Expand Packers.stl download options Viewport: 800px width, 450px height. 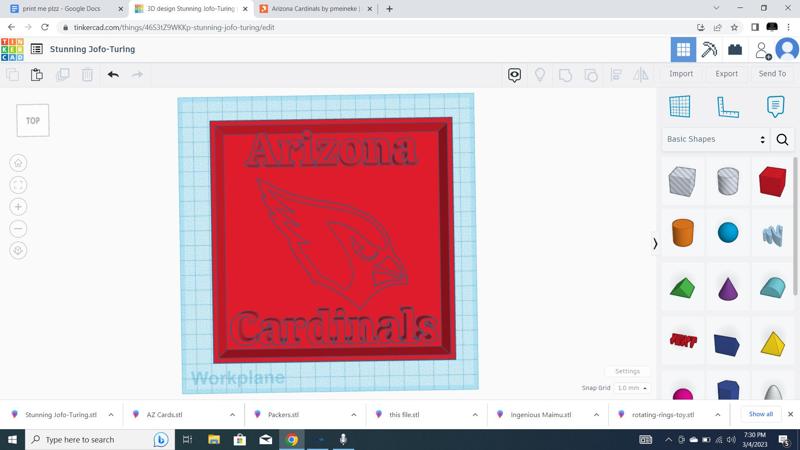[354, 415]
